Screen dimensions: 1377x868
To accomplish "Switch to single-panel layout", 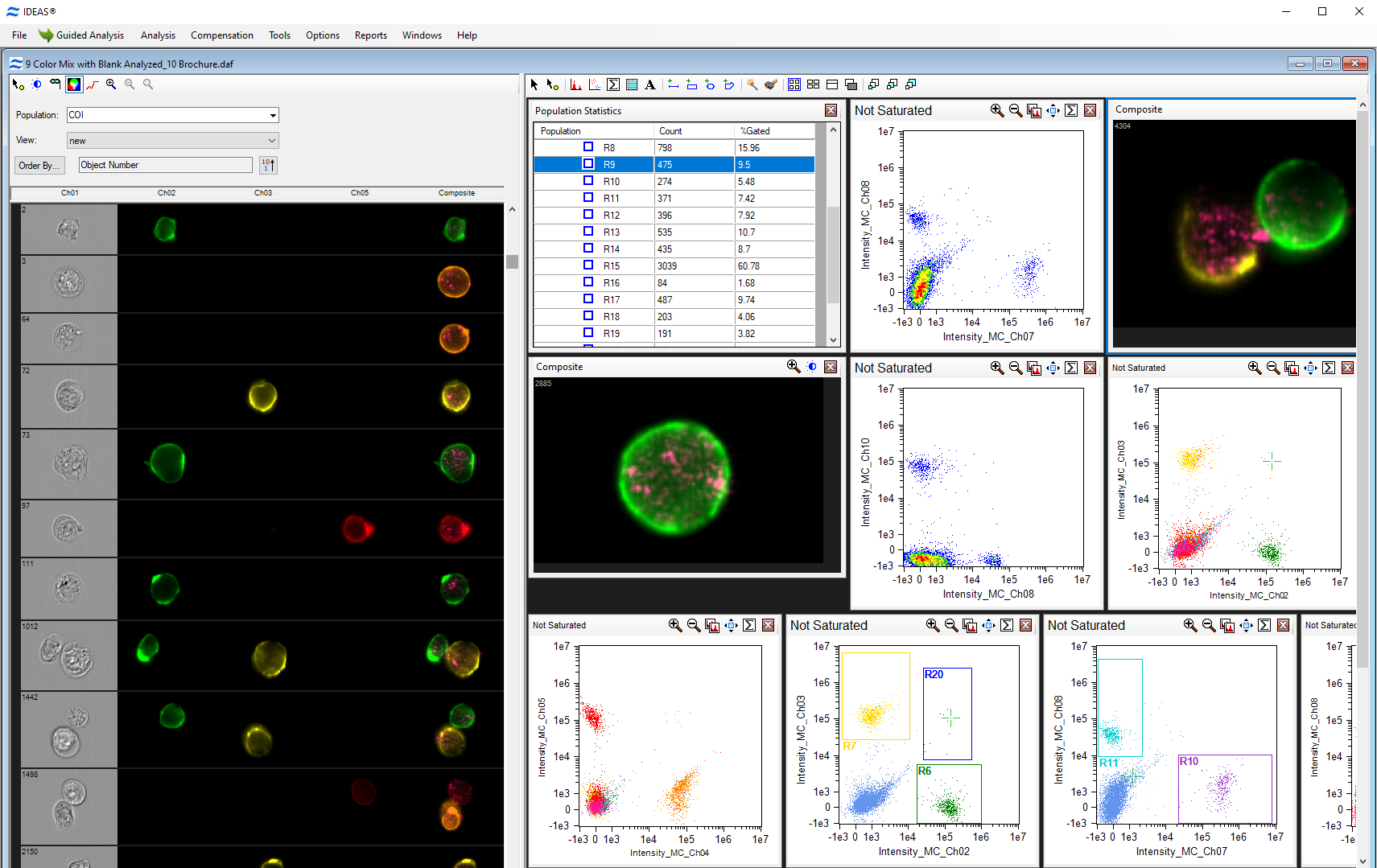I will click(832, 84).
